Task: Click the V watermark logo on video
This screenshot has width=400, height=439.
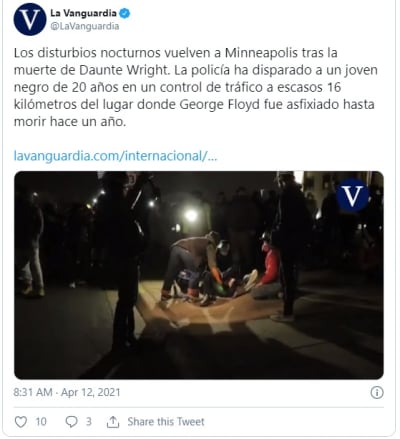Action: pyautogui.click(x=352, y=195)
